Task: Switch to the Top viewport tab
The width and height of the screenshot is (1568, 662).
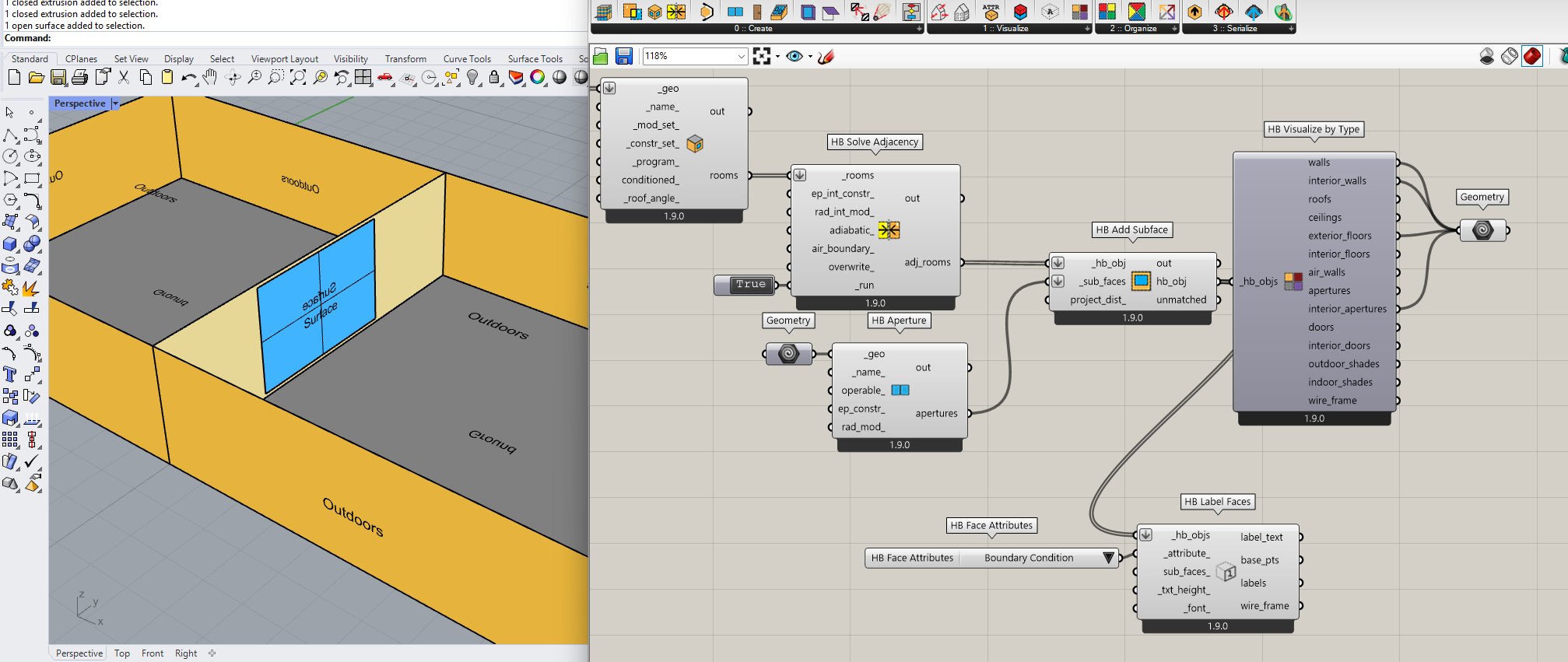Action: (x=122, y=653)
